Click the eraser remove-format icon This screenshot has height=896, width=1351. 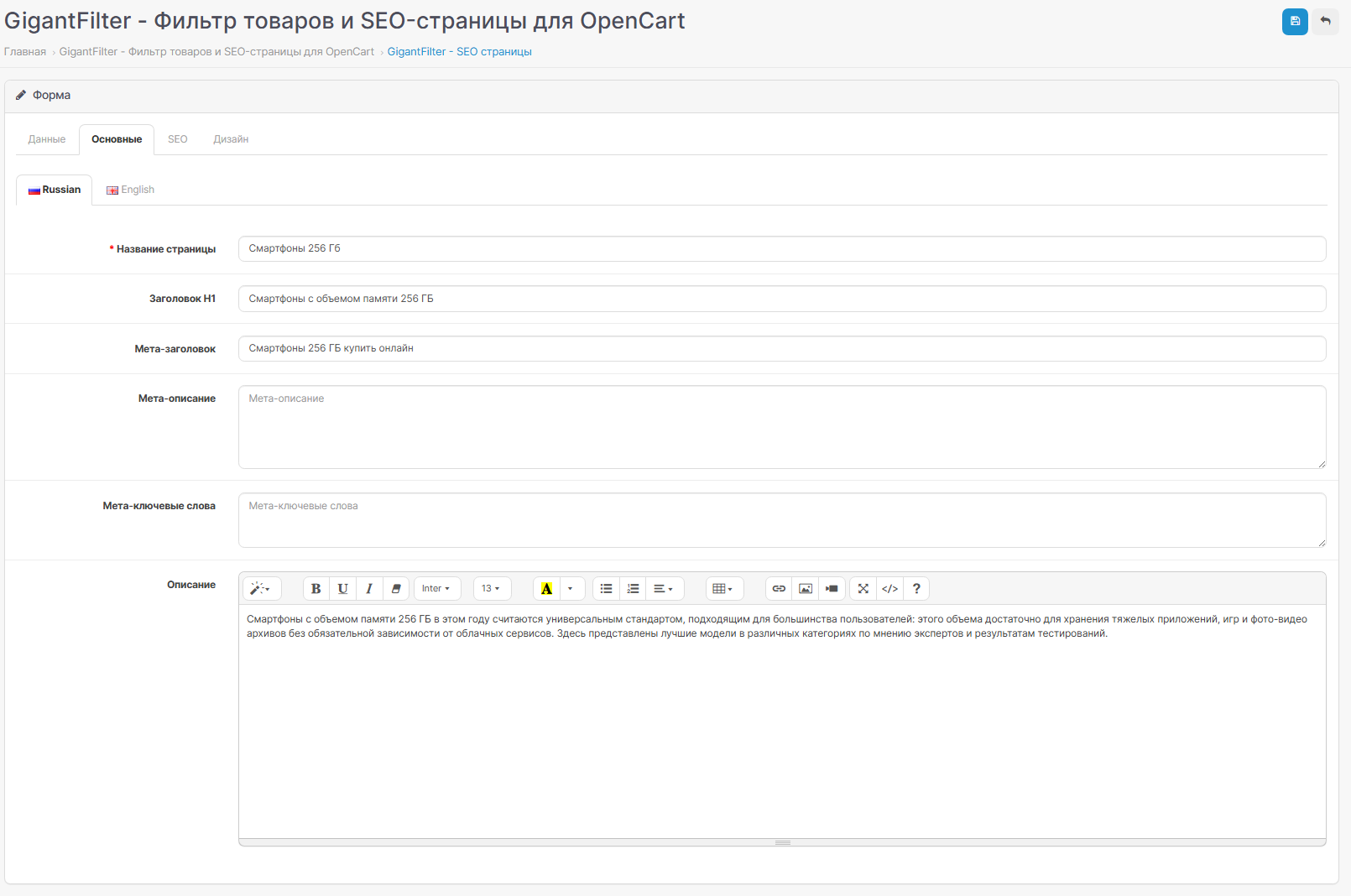(x=396, y=589)
